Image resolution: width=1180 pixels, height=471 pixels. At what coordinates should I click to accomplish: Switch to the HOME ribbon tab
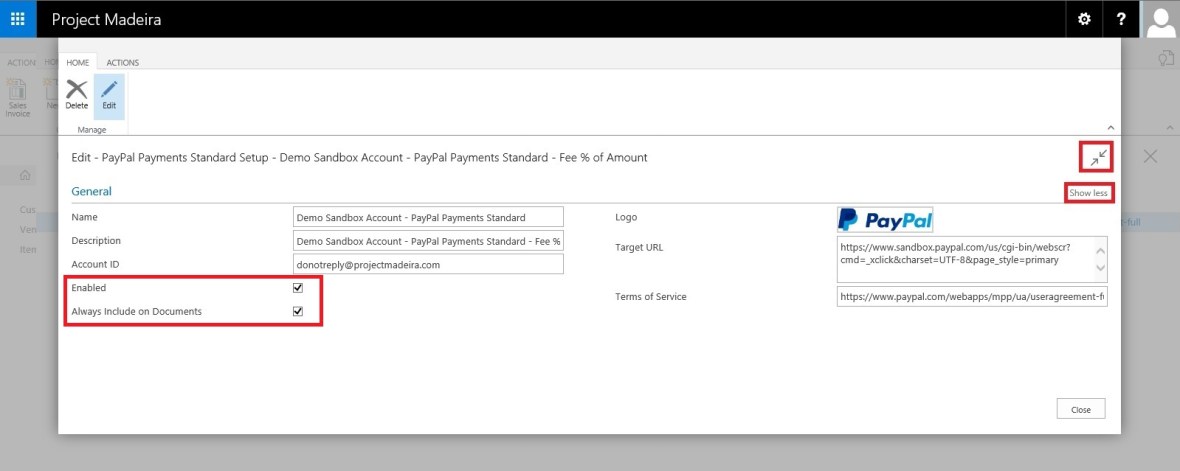point(78,62)
